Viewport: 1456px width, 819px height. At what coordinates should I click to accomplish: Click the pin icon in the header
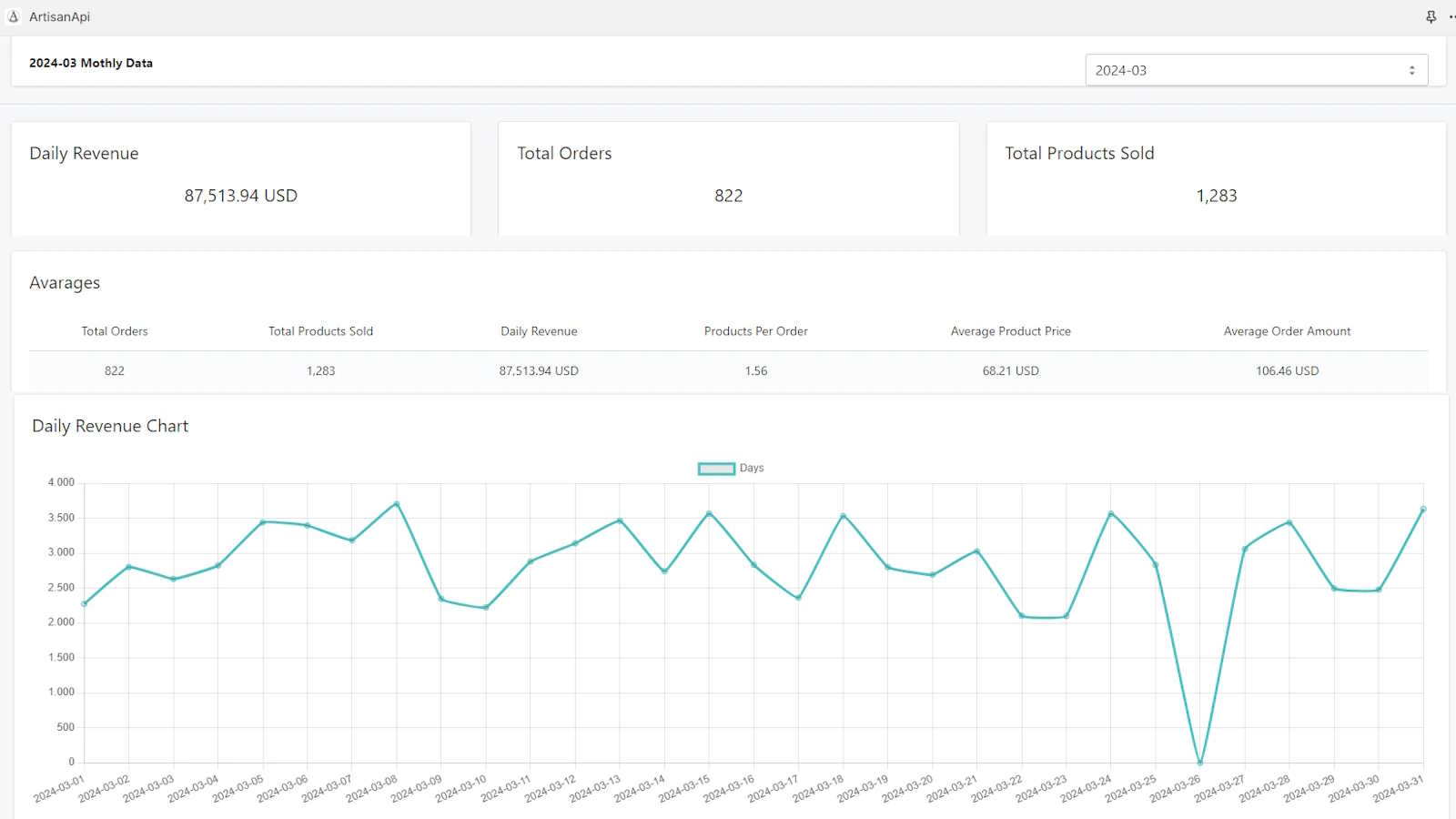pyautogui.click(x=1431, y=16)
